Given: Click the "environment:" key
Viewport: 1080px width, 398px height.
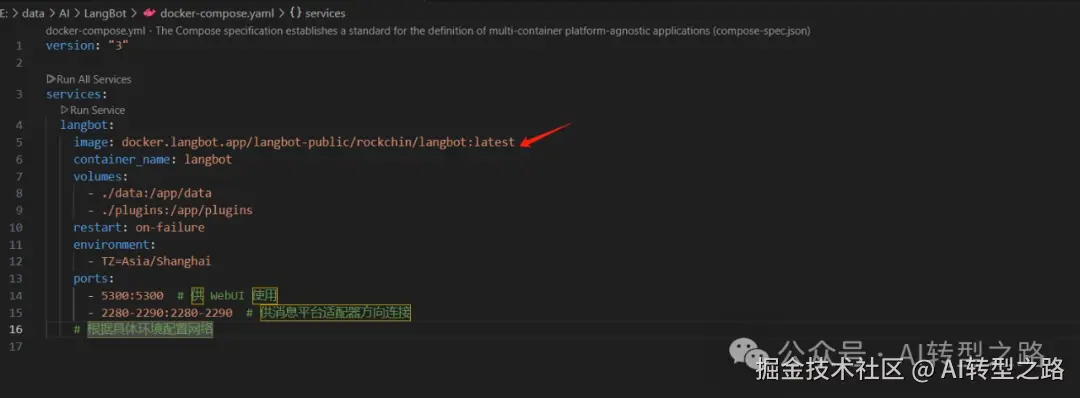Looking at the screenshot, I should pyautogui.click(x=115, y=244).
